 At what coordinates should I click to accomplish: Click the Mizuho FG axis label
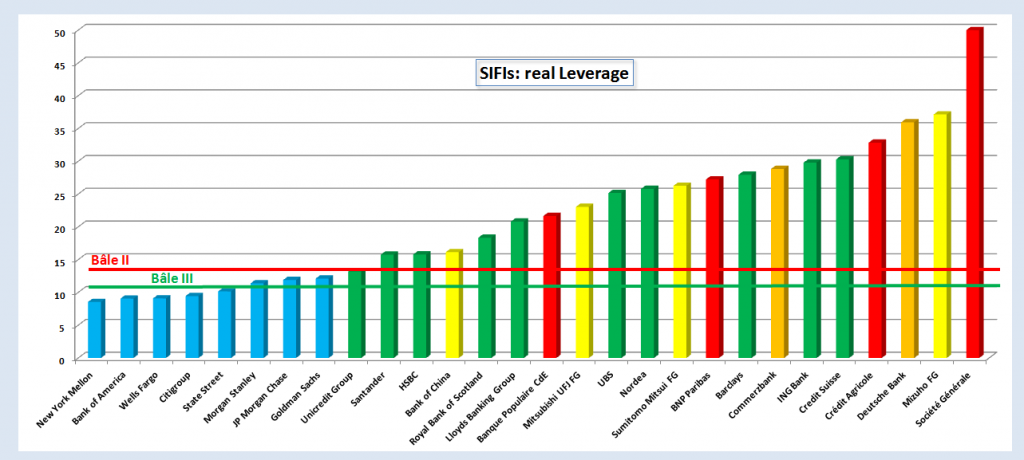923,391
